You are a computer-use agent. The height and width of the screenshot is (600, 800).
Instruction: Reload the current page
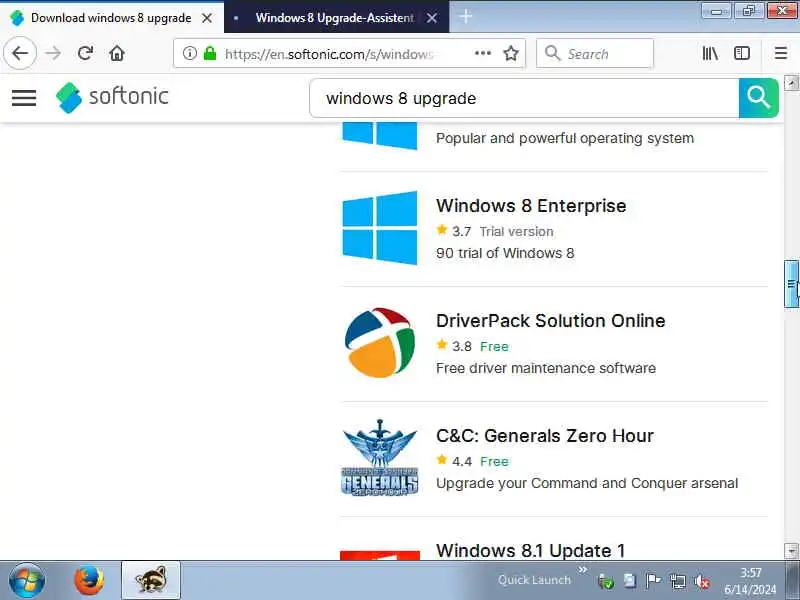85,53
